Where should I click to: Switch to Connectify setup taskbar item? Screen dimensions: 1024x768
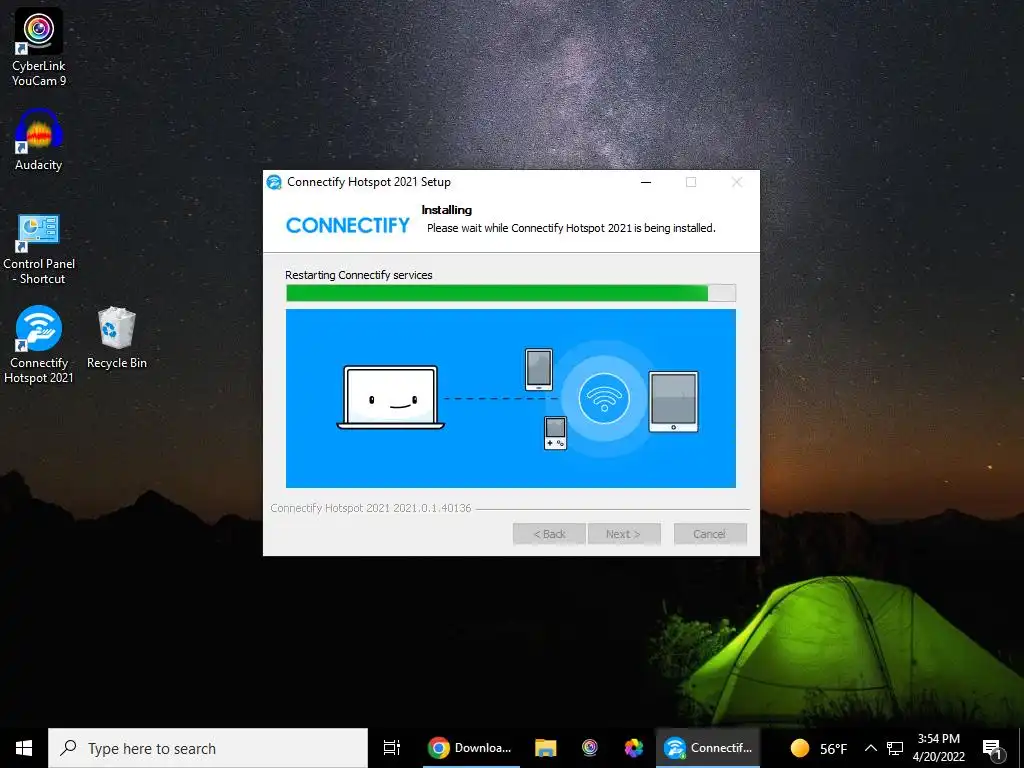pos(708,748)
